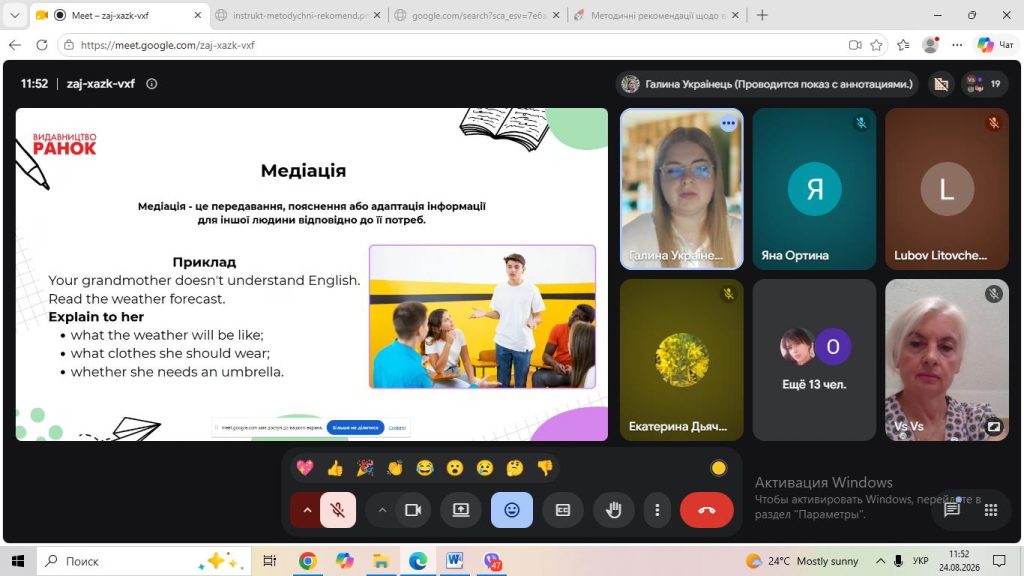1024x576 pixels.
Task: Open the favorites list icon
Action: (x=903, y=45)
